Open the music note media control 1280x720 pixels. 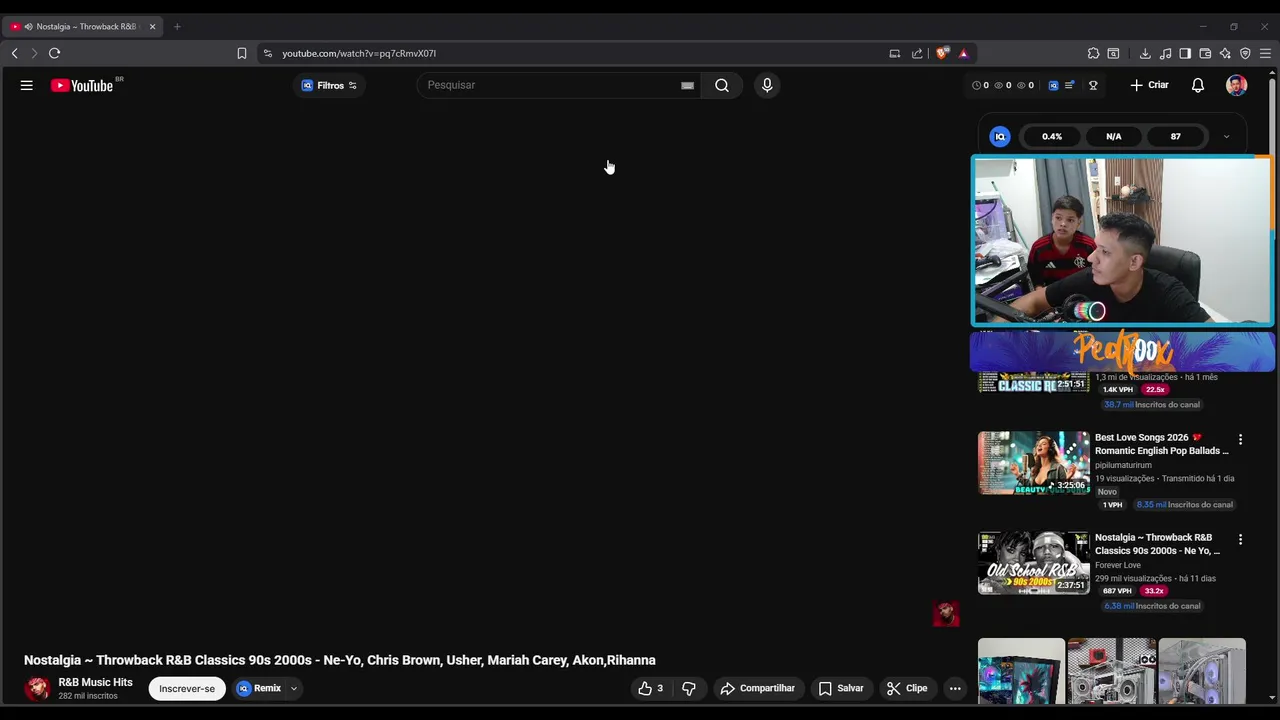click(1165, 53)
